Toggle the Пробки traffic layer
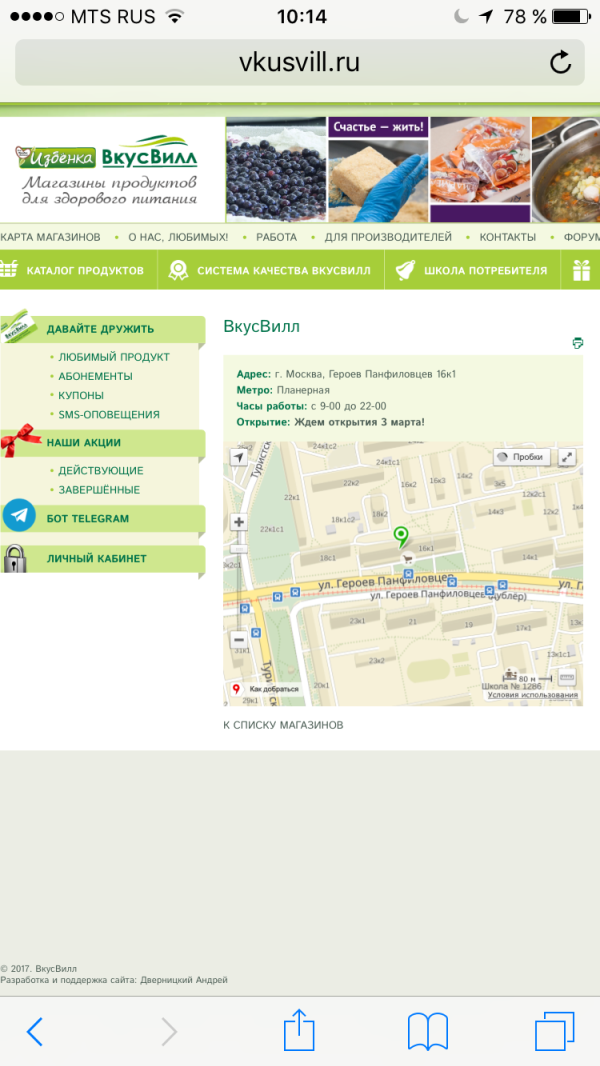The height and width of the screenshot is (1066, 600). tap(521, 457)
